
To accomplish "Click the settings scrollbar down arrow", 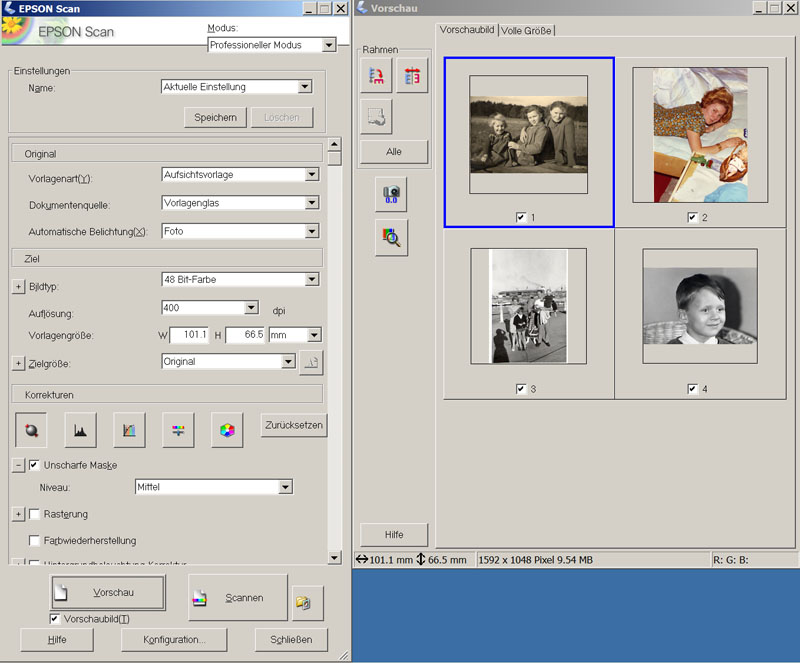I will [x=334, y=557].
